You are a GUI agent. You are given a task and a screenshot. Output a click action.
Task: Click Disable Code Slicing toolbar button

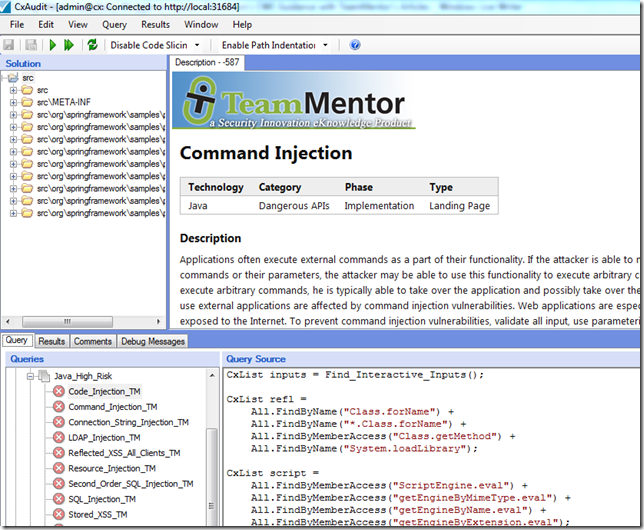point(149,45)
